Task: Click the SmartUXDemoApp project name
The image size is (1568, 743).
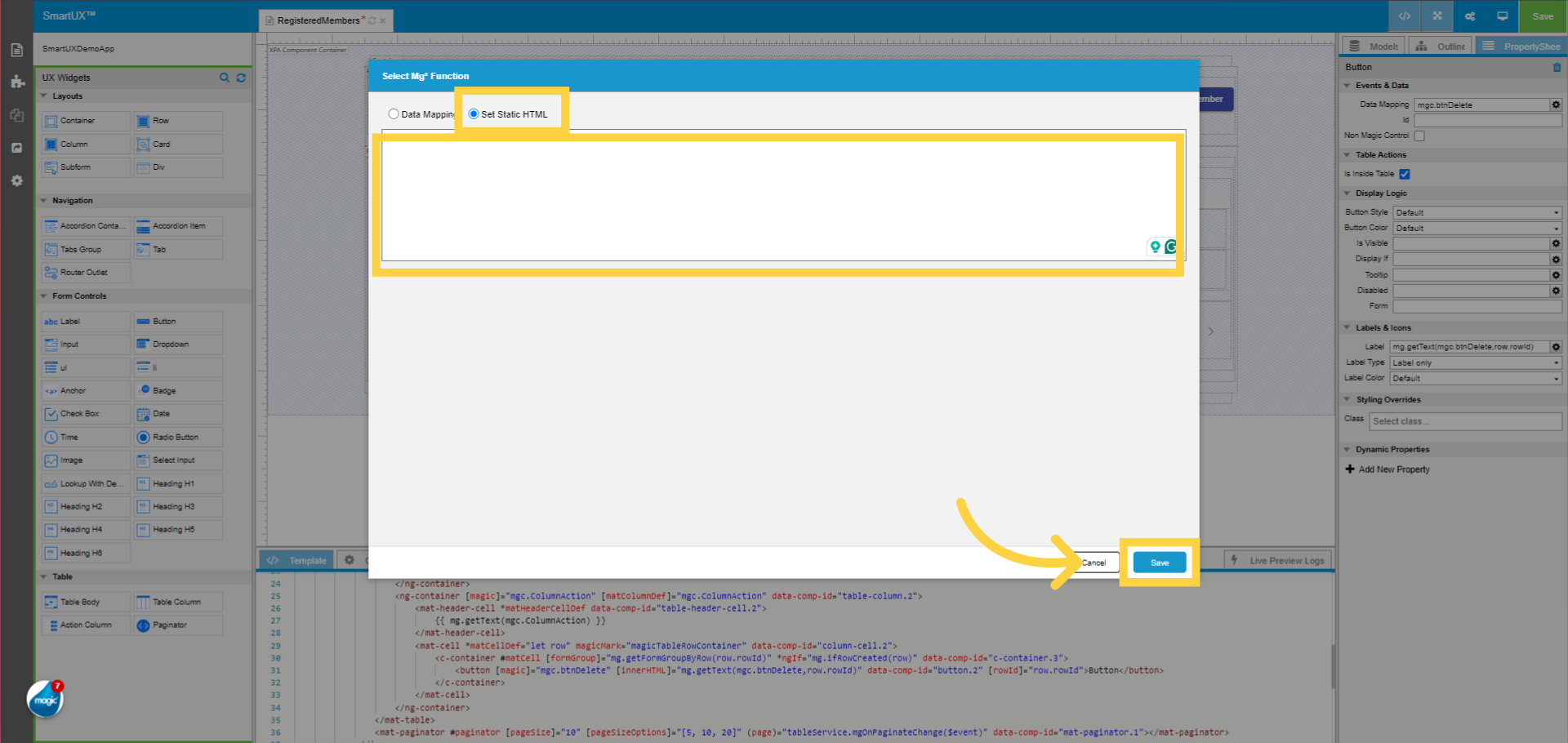Action: point(78,49)
